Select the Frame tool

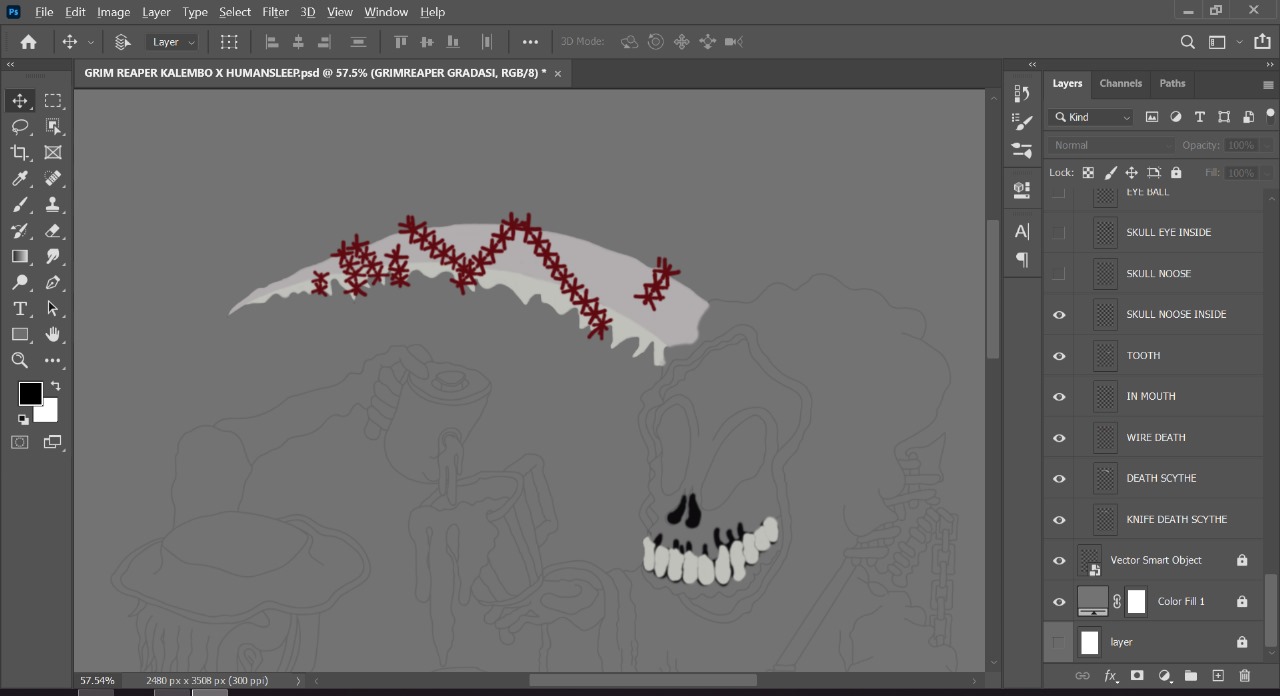tap(53, 153)
